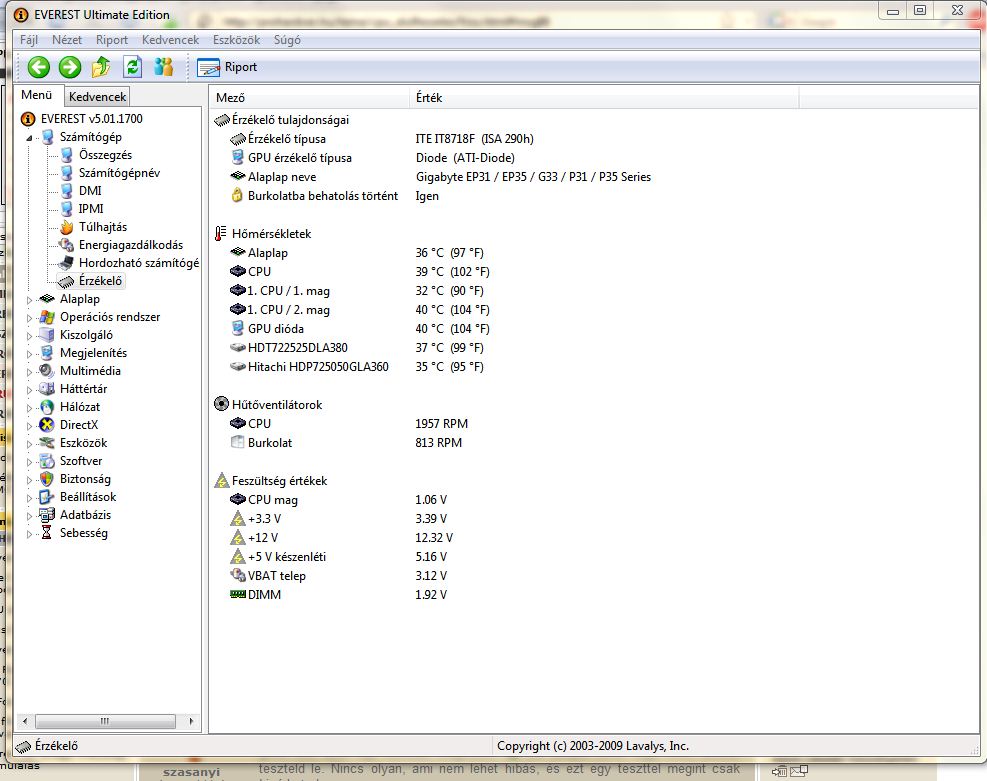The width and height of the screenshot is (987, 781).
Task: Select the Érzékelő chip icon in tree
Action: (66, 281)
